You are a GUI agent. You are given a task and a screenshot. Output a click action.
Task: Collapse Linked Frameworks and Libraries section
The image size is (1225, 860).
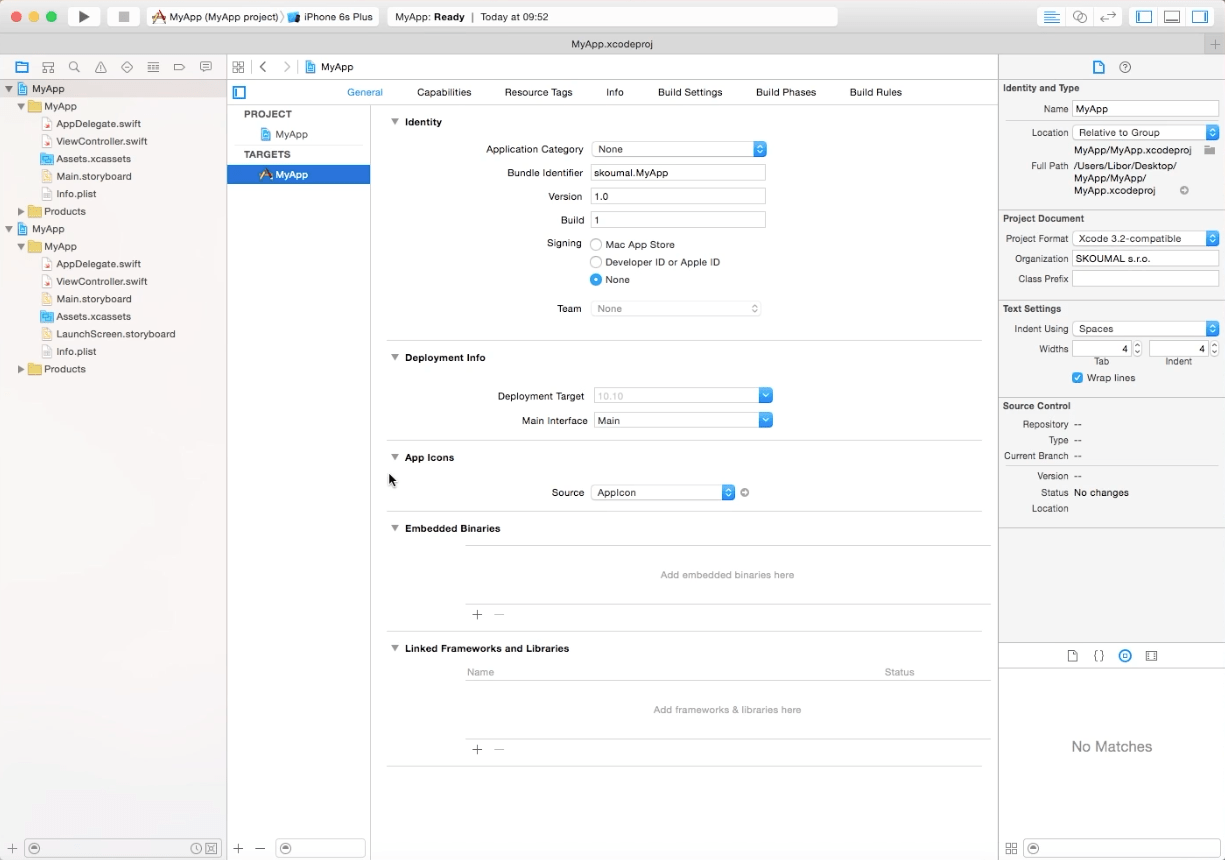click(x=395, y=648)
